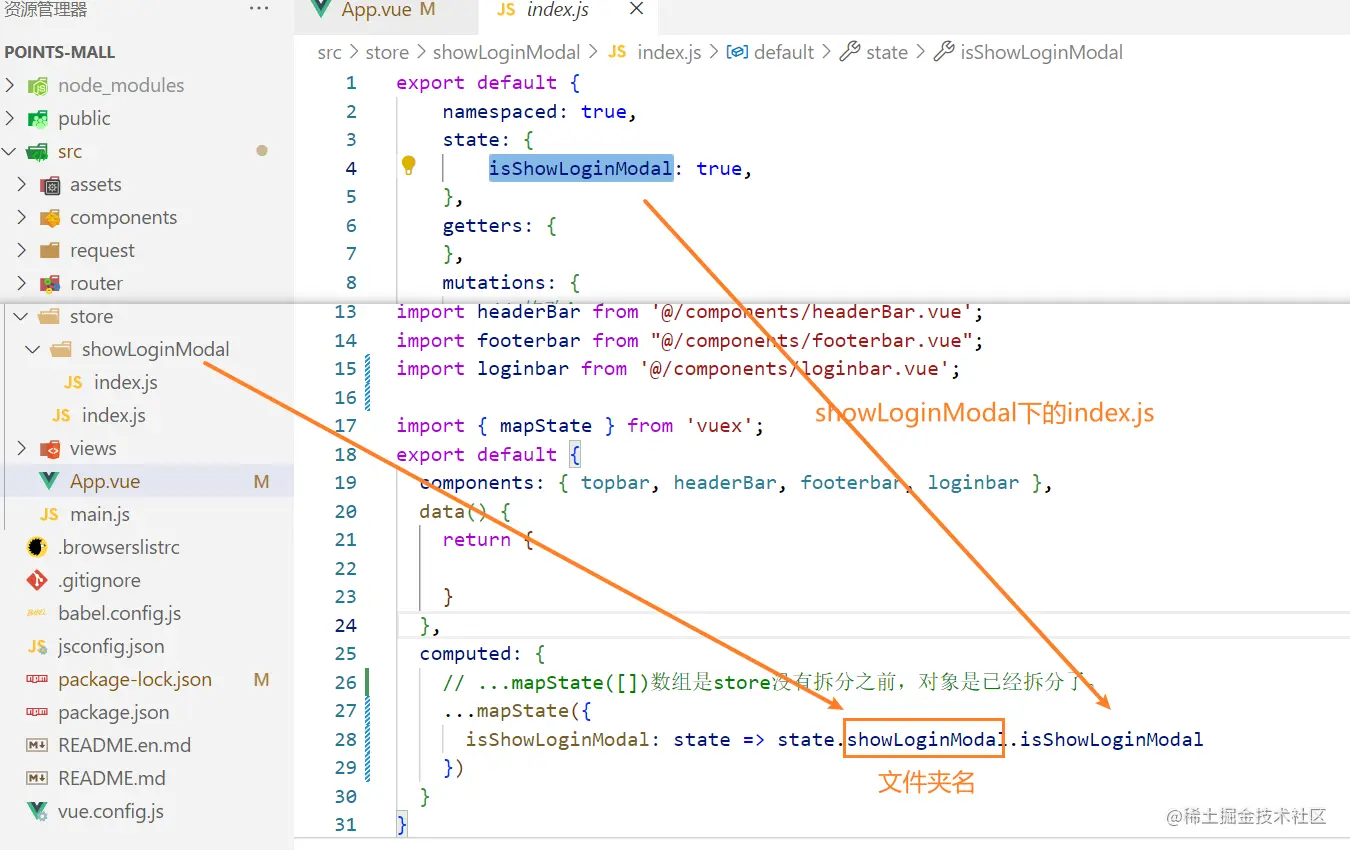Click the git icon beside .gitignore
Viewport: 1350px width, 850px height.
tap(37, 581)
